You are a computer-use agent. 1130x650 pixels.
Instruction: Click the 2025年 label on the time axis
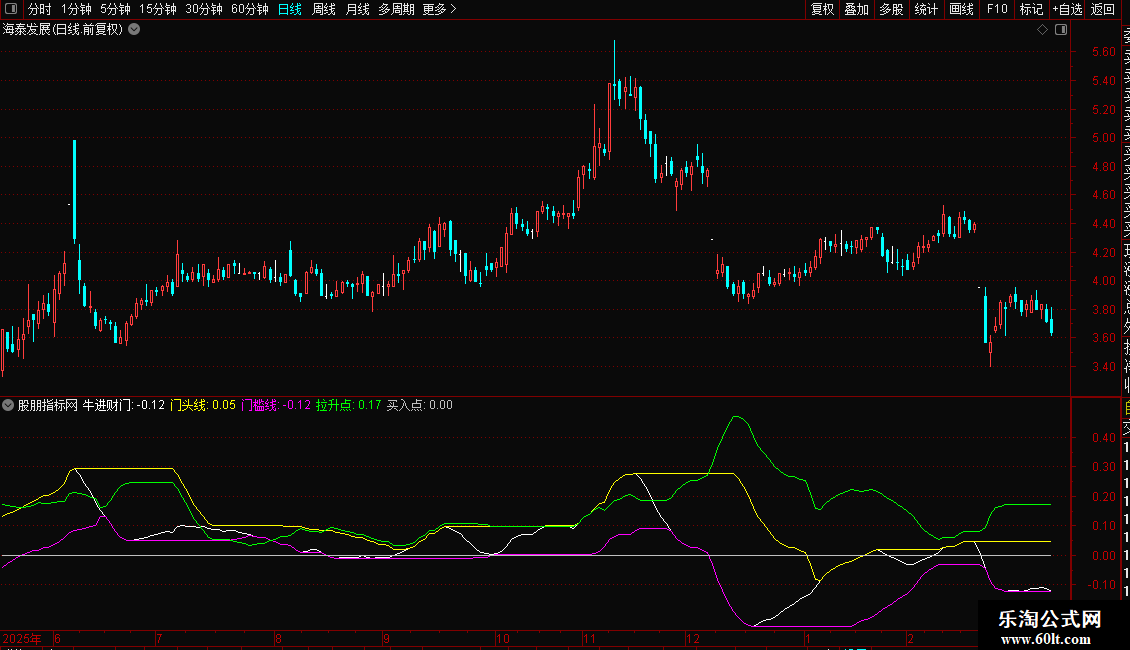point(23,638)
